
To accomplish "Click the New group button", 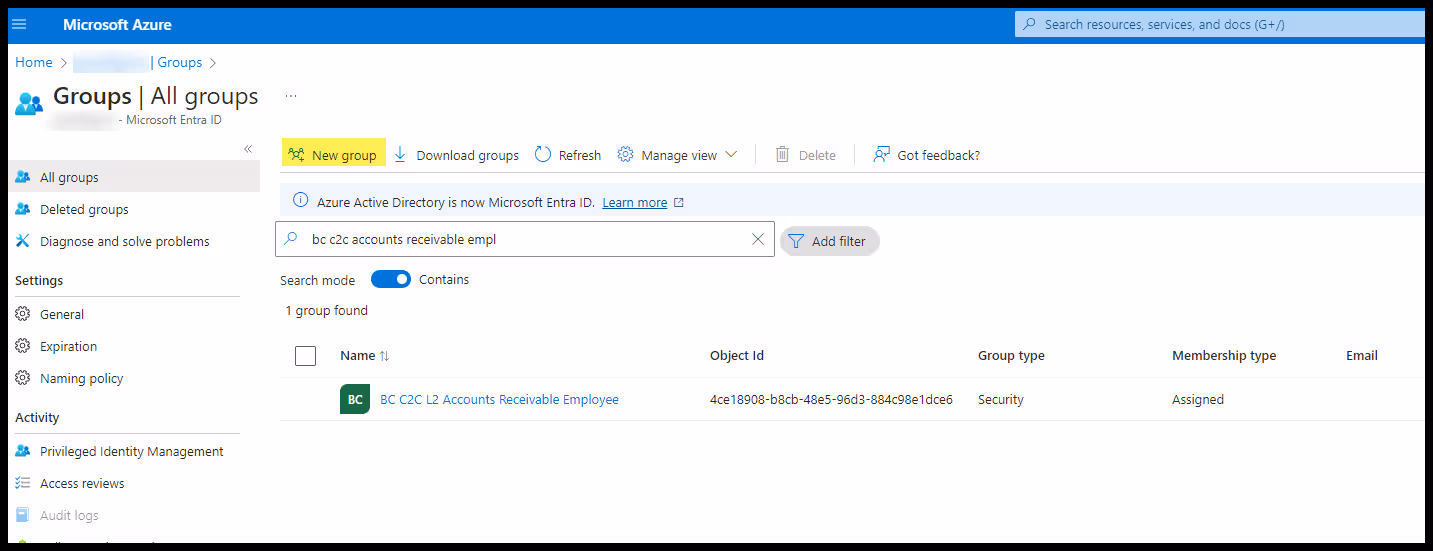I will coord(333,155).
